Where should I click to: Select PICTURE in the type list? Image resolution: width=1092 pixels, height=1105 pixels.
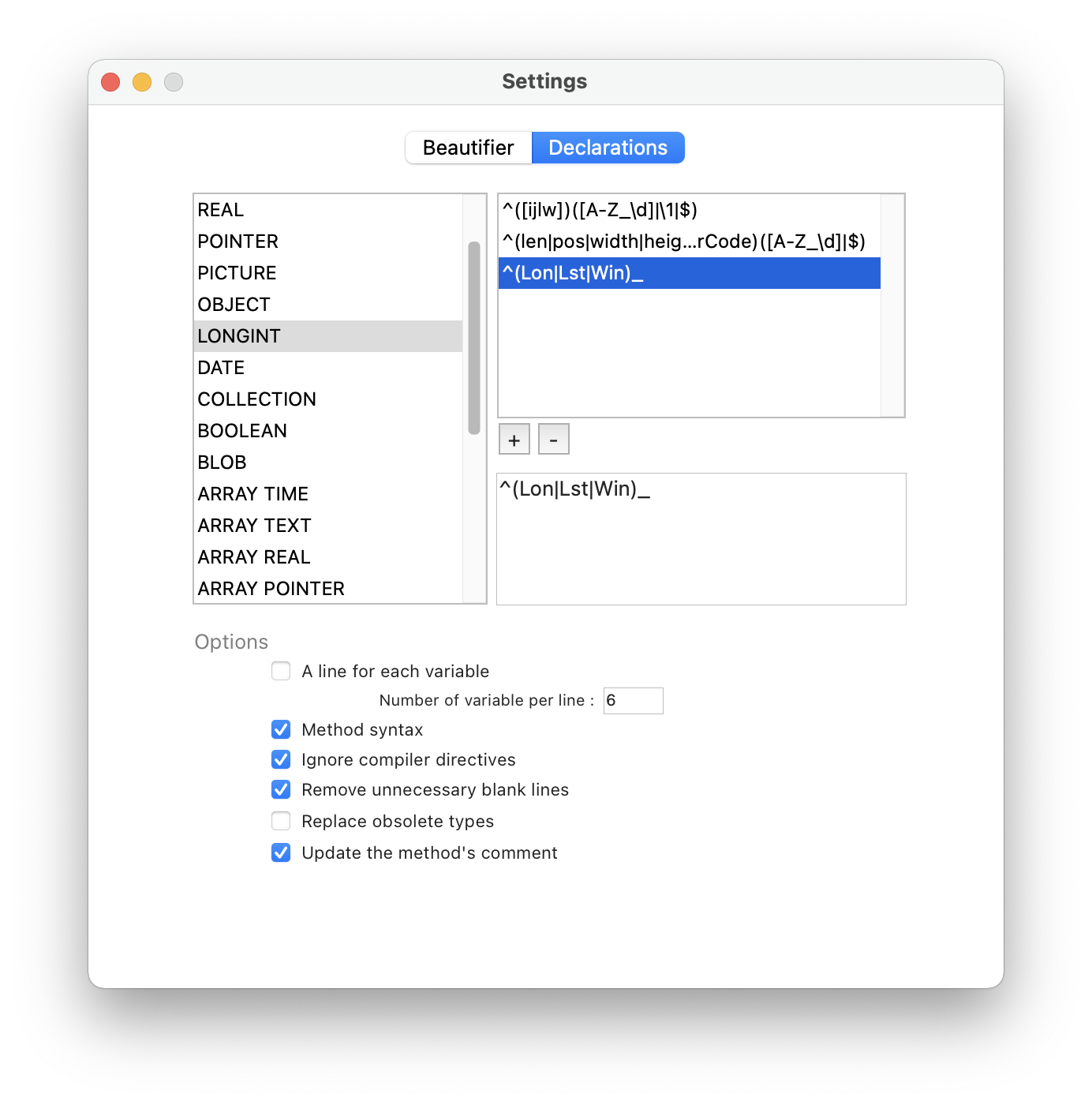tap(328, 273)
